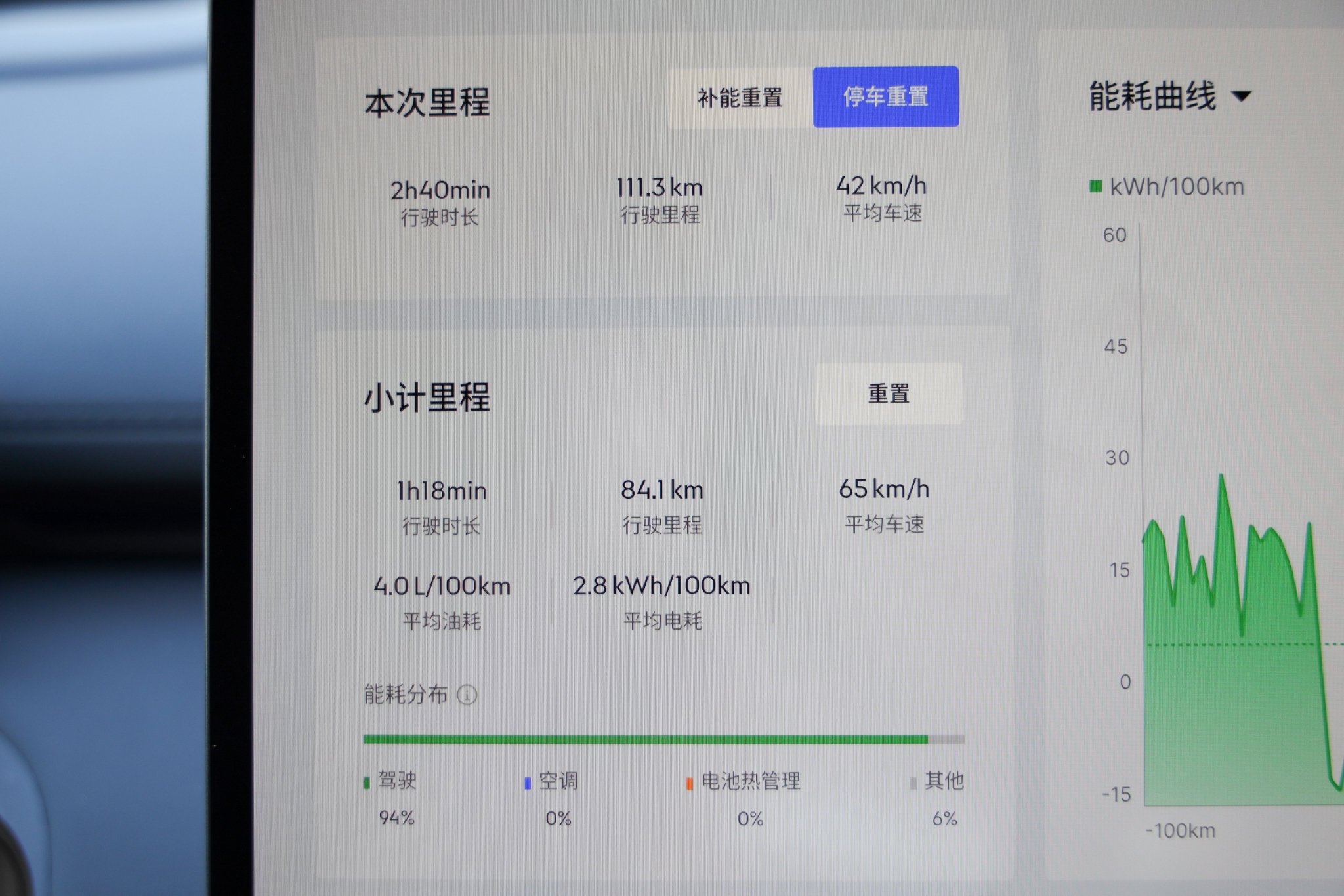Tap the info icon next to 能耗分布
The height and width of the screenshot is (896, 1344).
[469, 696]
